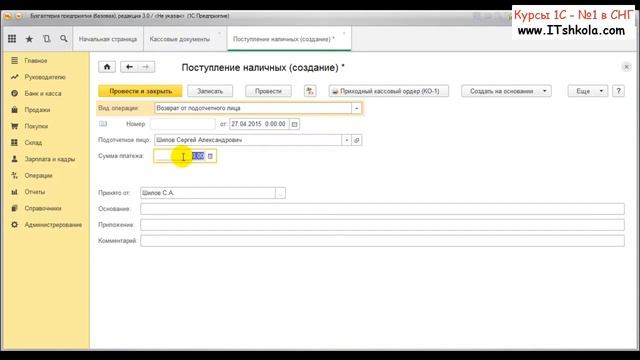Navigate forward with the right arrow

[146, 67]
